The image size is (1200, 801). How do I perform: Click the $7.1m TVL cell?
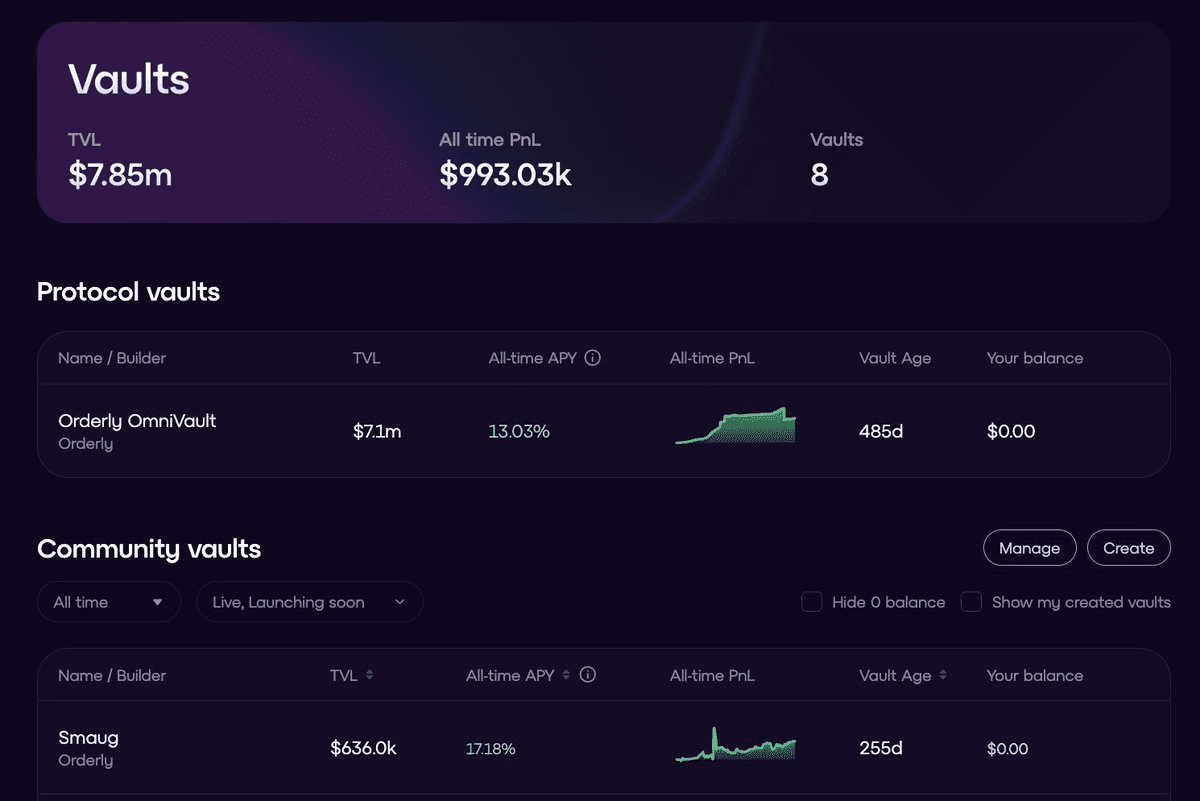[377, 432]
